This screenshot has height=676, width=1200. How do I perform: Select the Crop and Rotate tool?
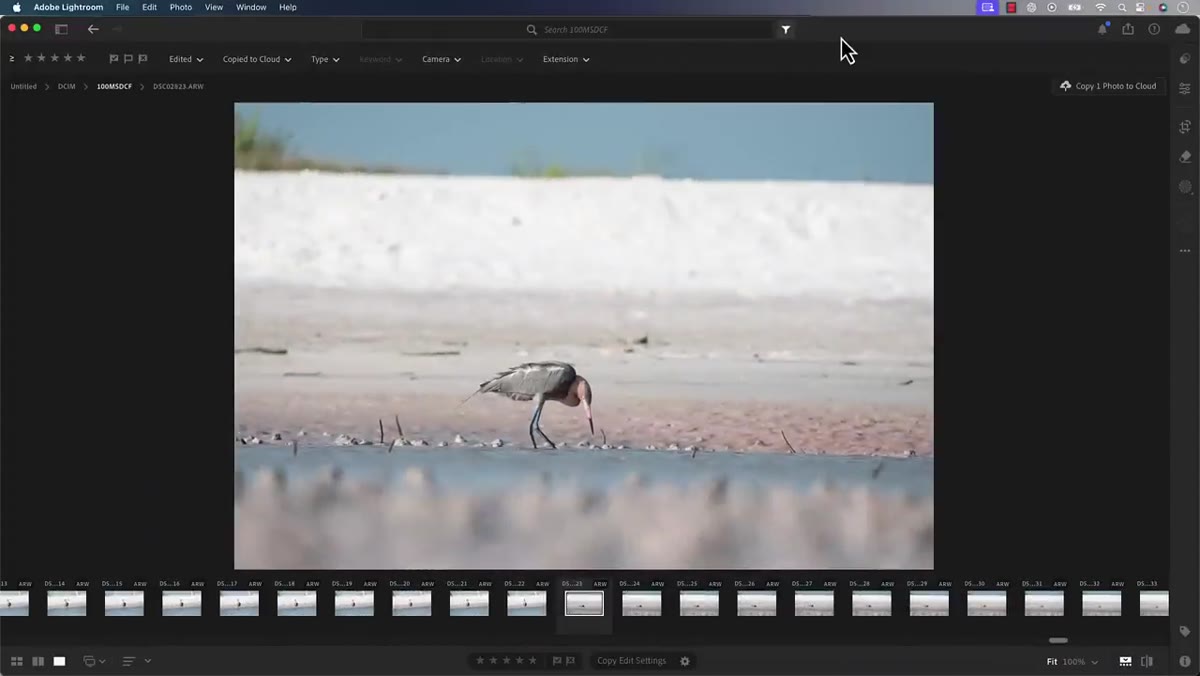pyautogui.click(x=1185, y=127)
